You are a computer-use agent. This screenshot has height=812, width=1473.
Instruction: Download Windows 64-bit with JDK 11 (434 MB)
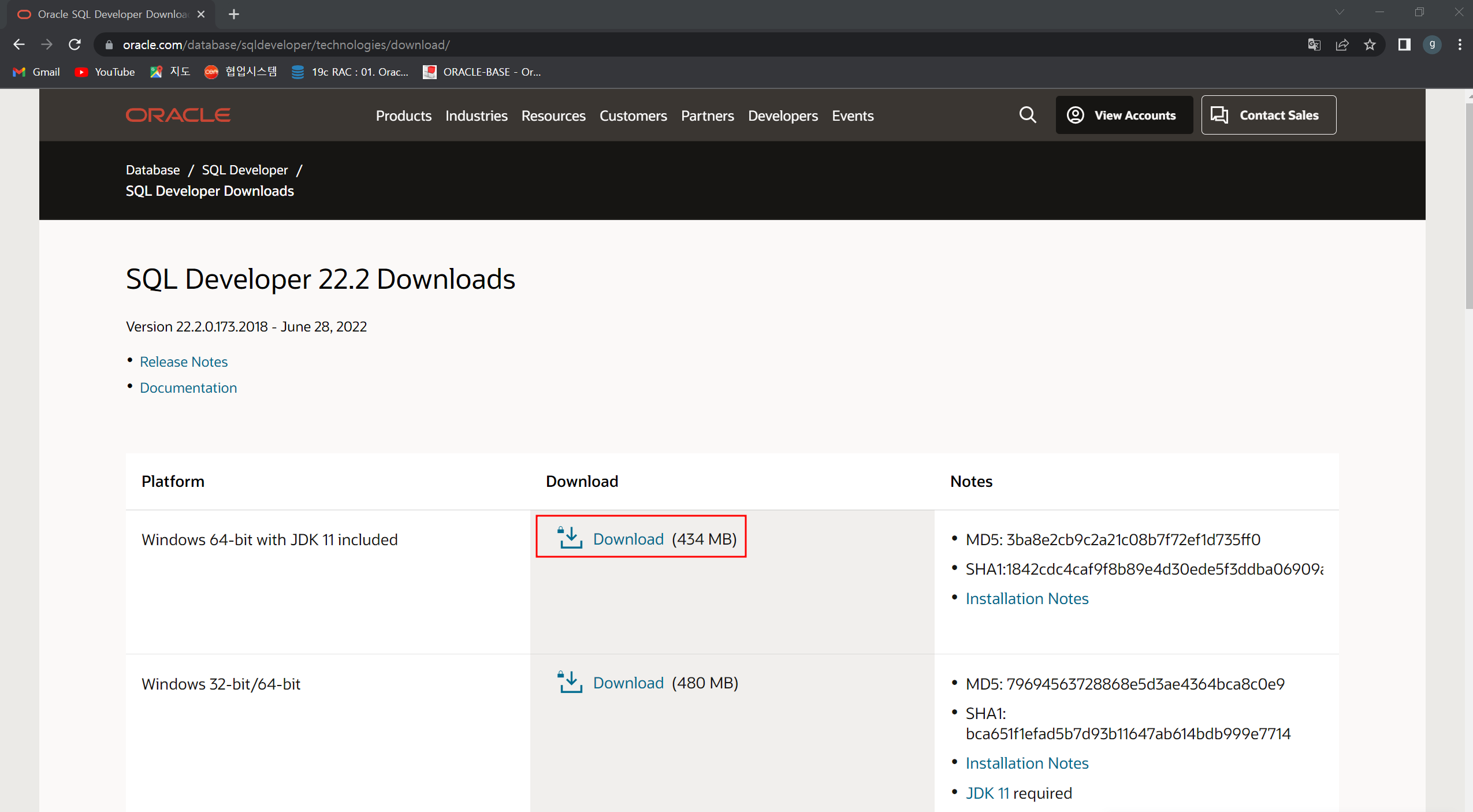(628, 539)
